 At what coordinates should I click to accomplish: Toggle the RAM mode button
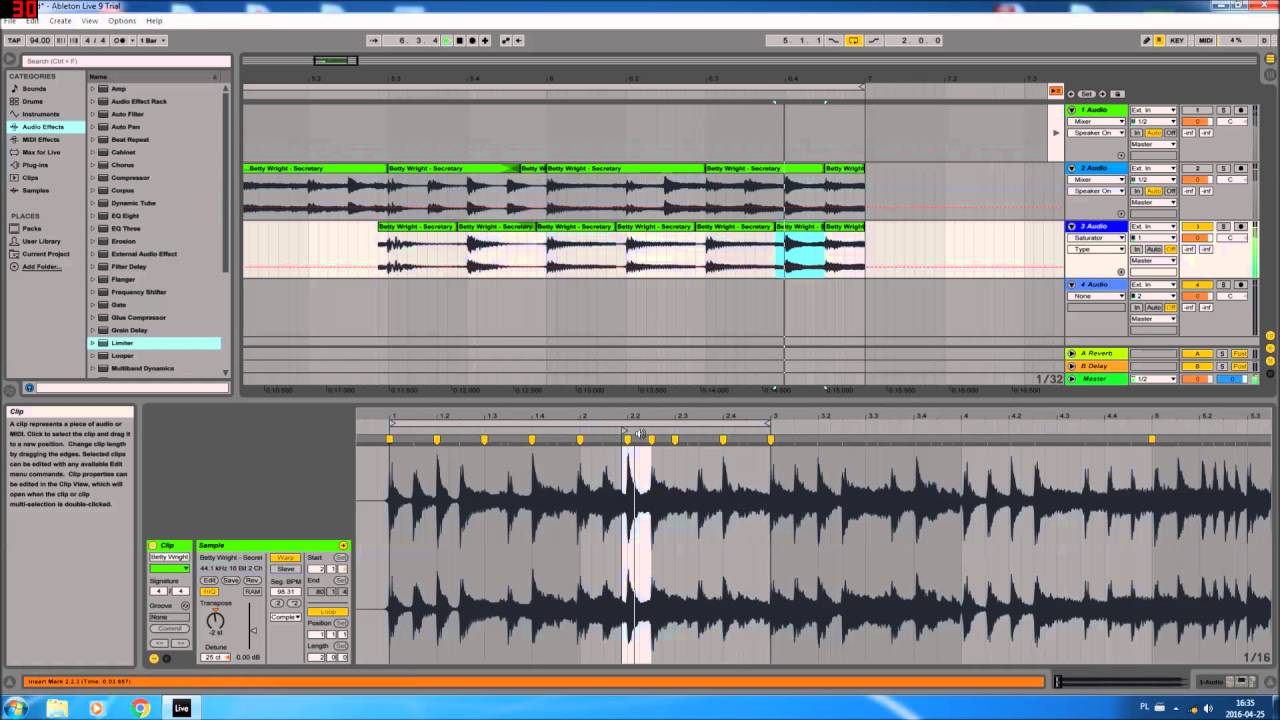252,592
